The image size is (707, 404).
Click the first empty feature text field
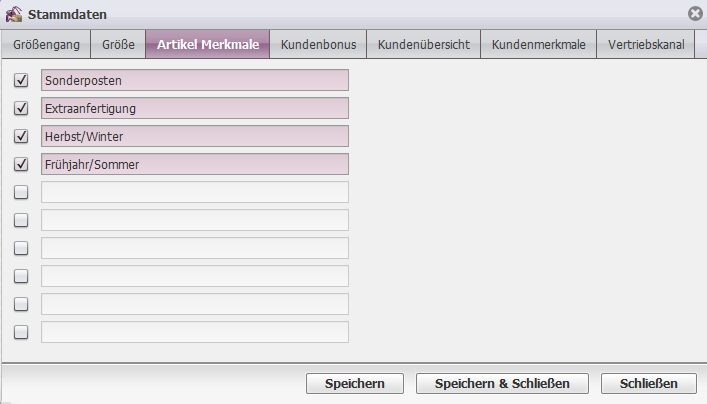click(195, 192)
